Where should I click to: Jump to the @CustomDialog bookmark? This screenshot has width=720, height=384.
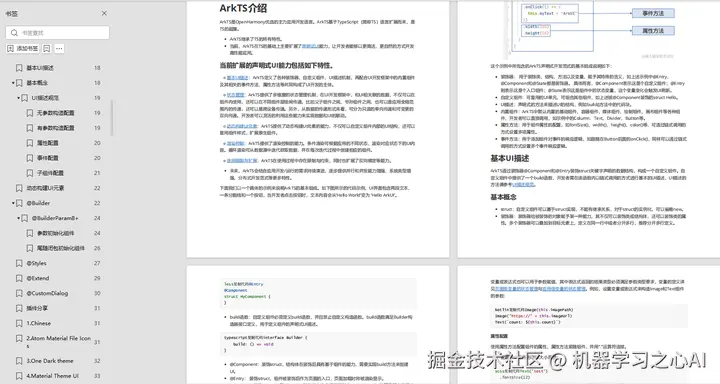point(47,294)
